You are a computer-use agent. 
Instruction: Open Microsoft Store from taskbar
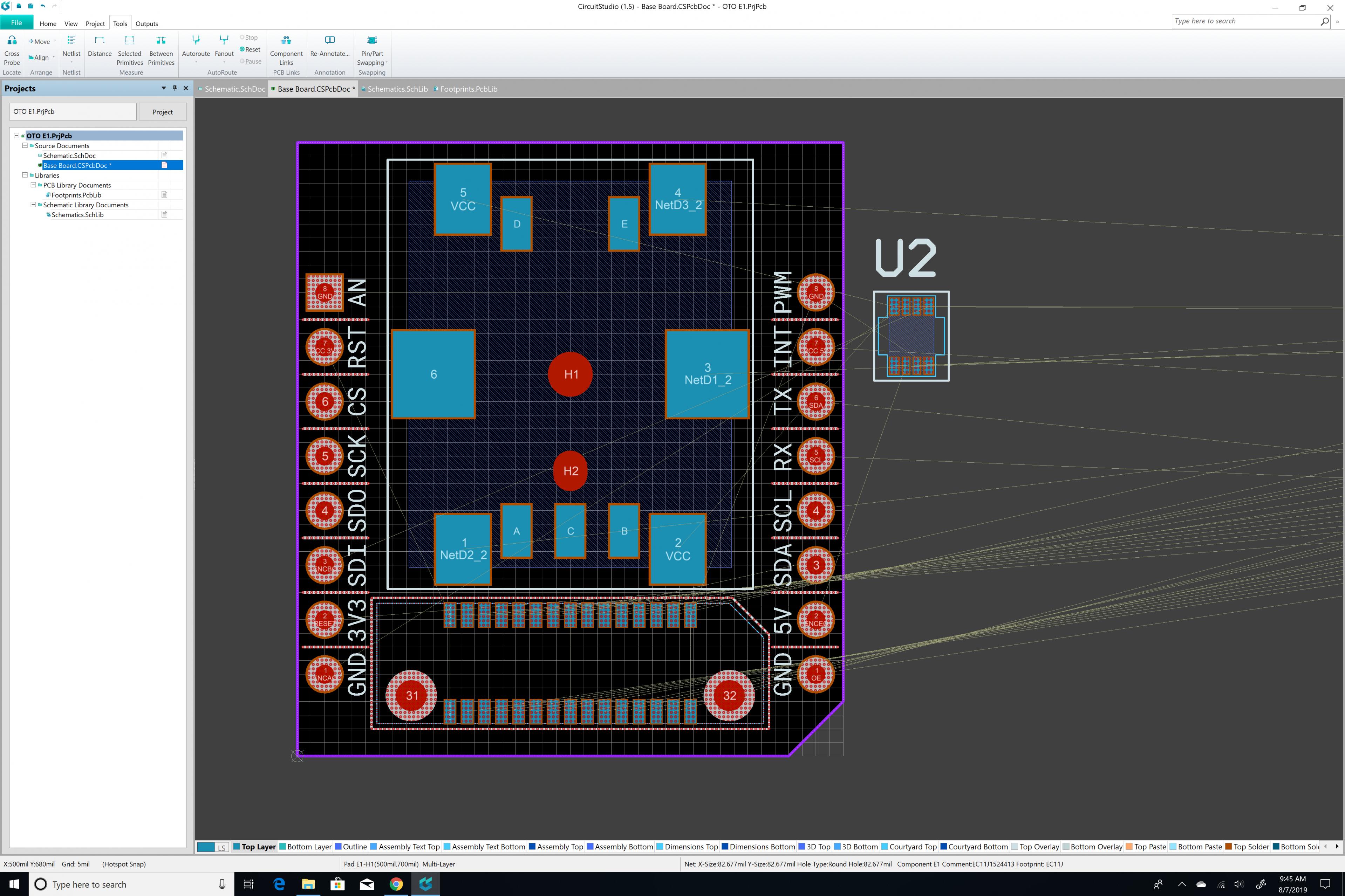coord(337,884)
